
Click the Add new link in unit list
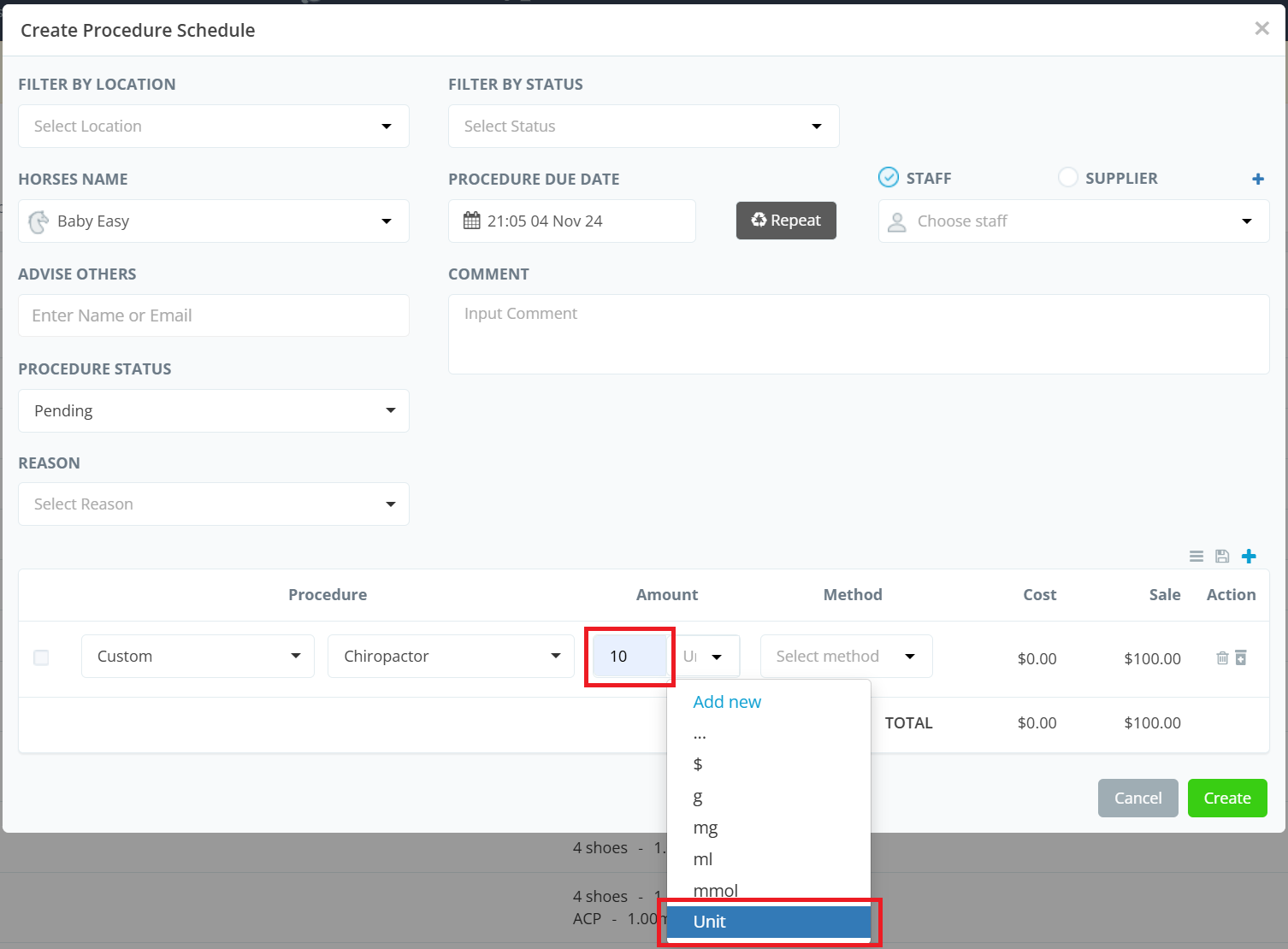coord(727,702)
